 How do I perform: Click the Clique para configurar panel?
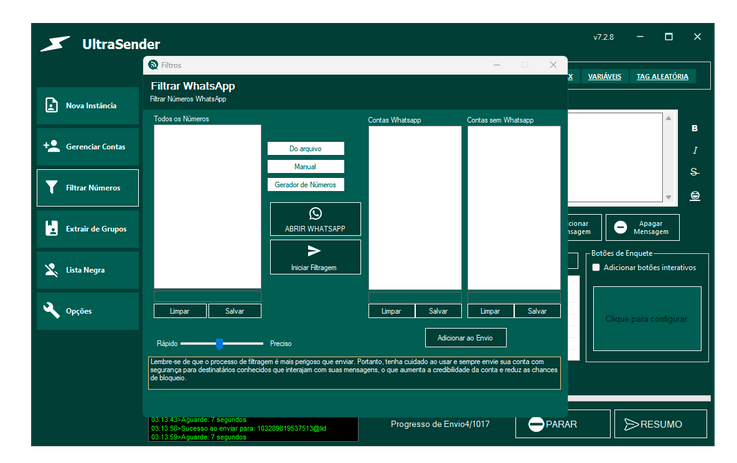[x=647, y=319]
